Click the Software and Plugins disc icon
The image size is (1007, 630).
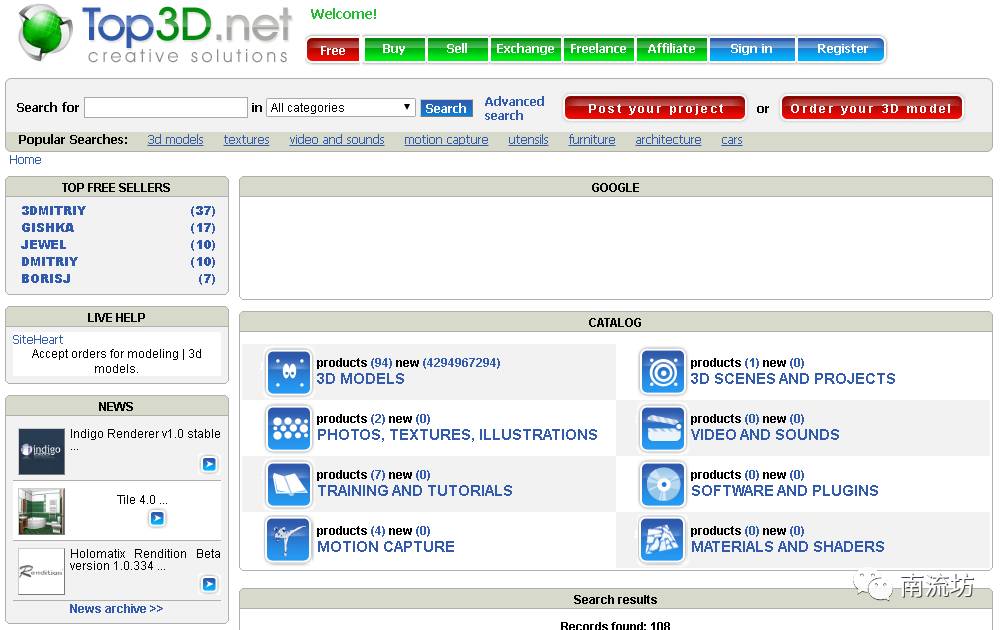point(662,484)
